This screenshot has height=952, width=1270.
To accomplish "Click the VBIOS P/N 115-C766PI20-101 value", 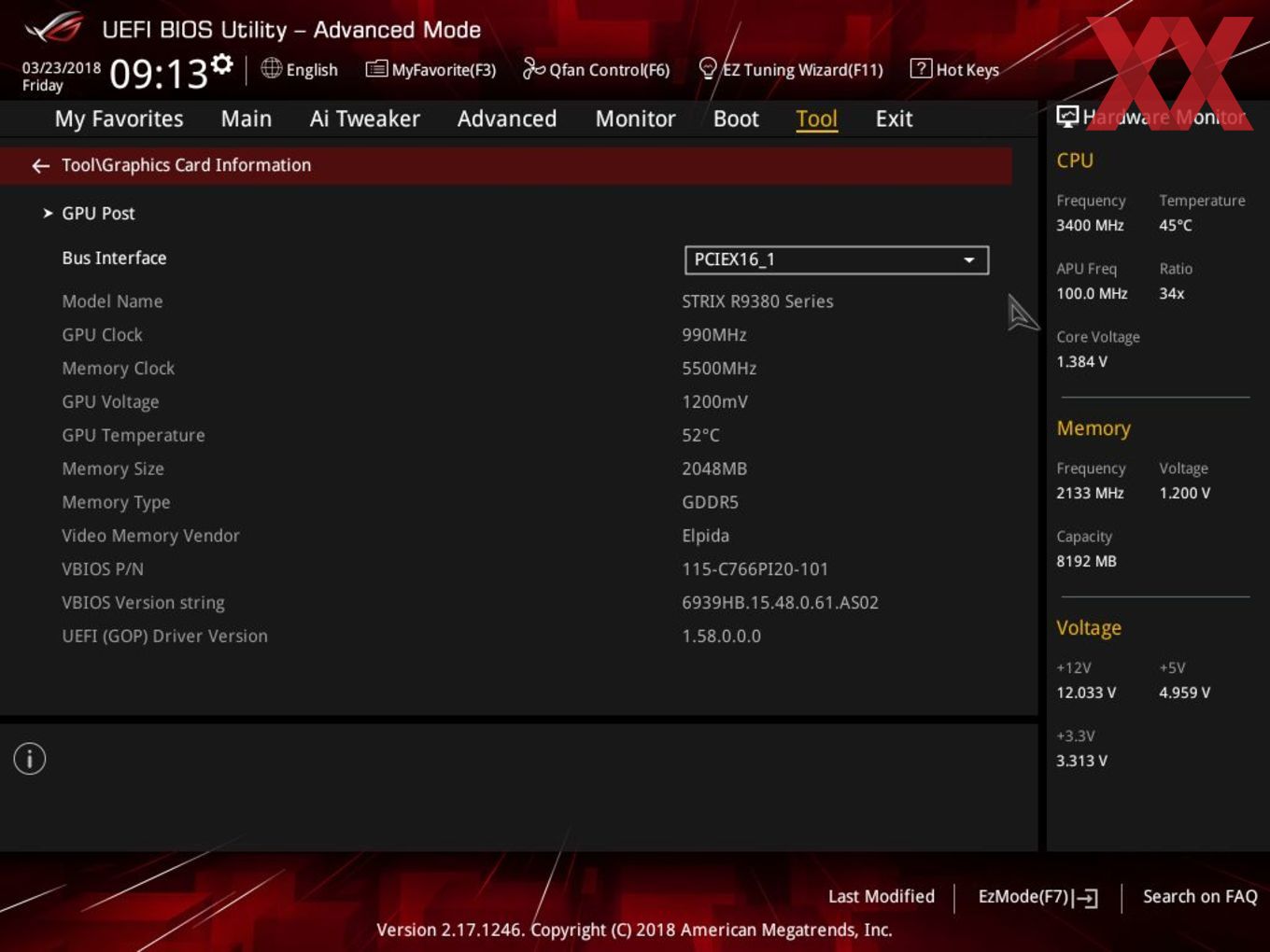I will [x=755, y=569].
